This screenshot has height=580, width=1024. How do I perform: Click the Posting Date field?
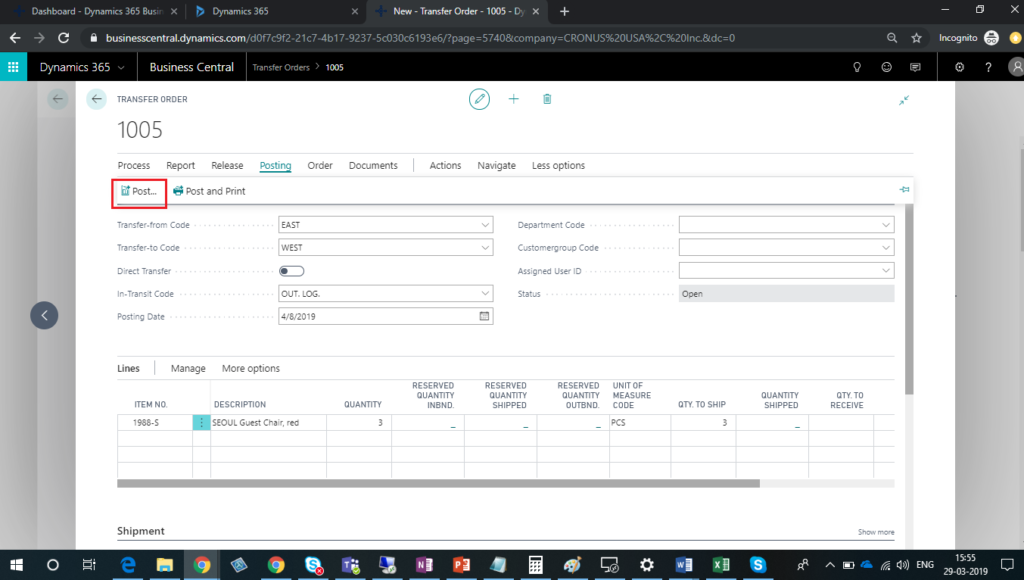tap(378, 316)
